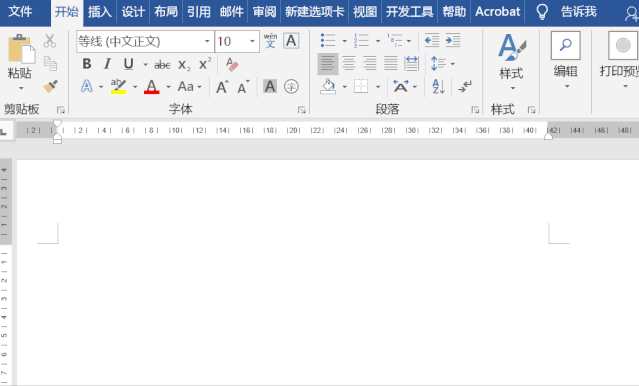This screenshot has width=639, height=386.
Task: Open text effects dropdown arrow
Action: (x=101, y=87)
